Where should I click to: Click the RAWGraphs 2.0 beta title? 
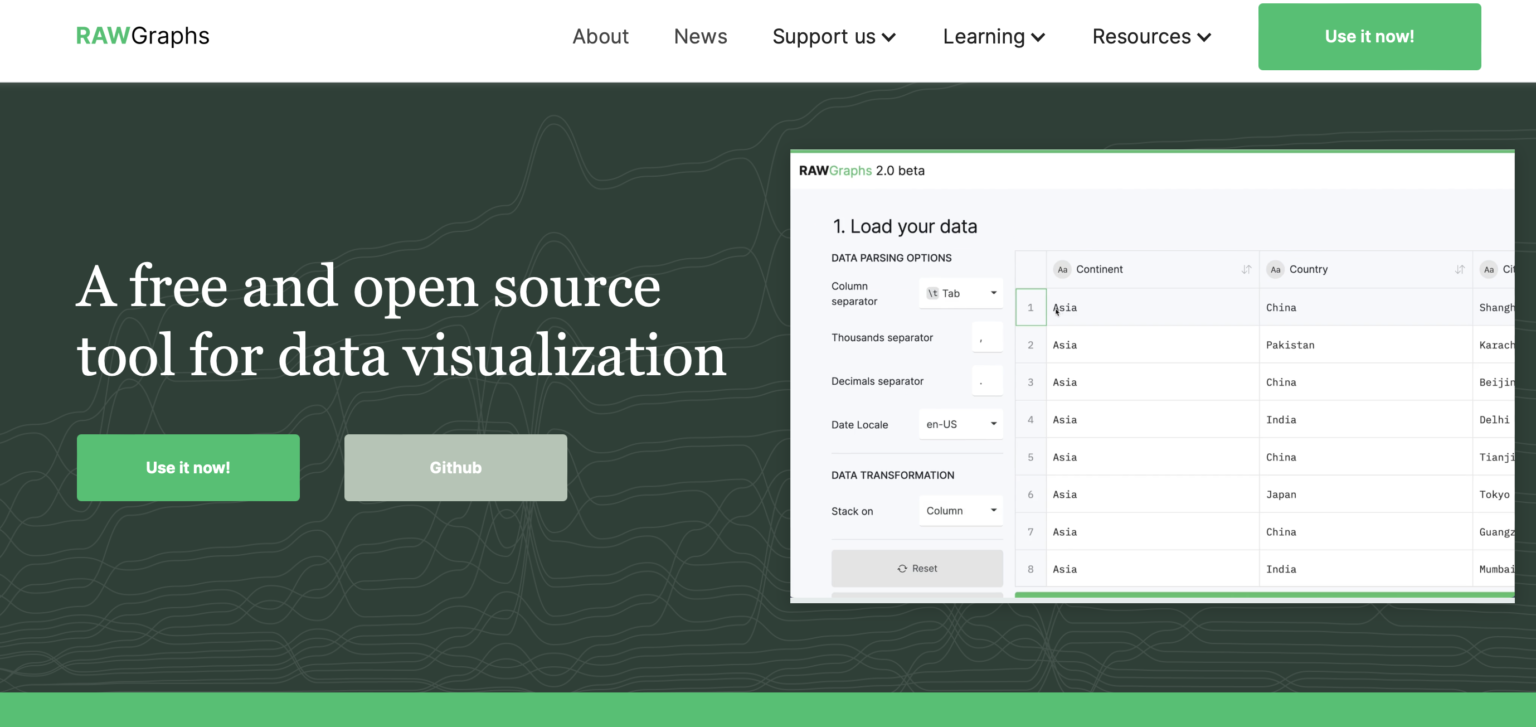(862, 170)
